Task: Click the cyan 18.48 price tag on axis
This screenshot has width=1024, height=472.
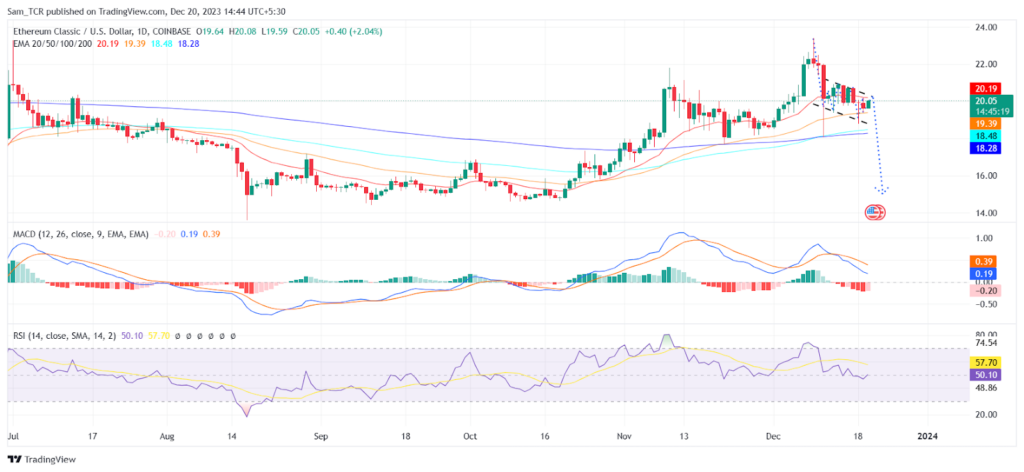Action: tap(985, 136)
